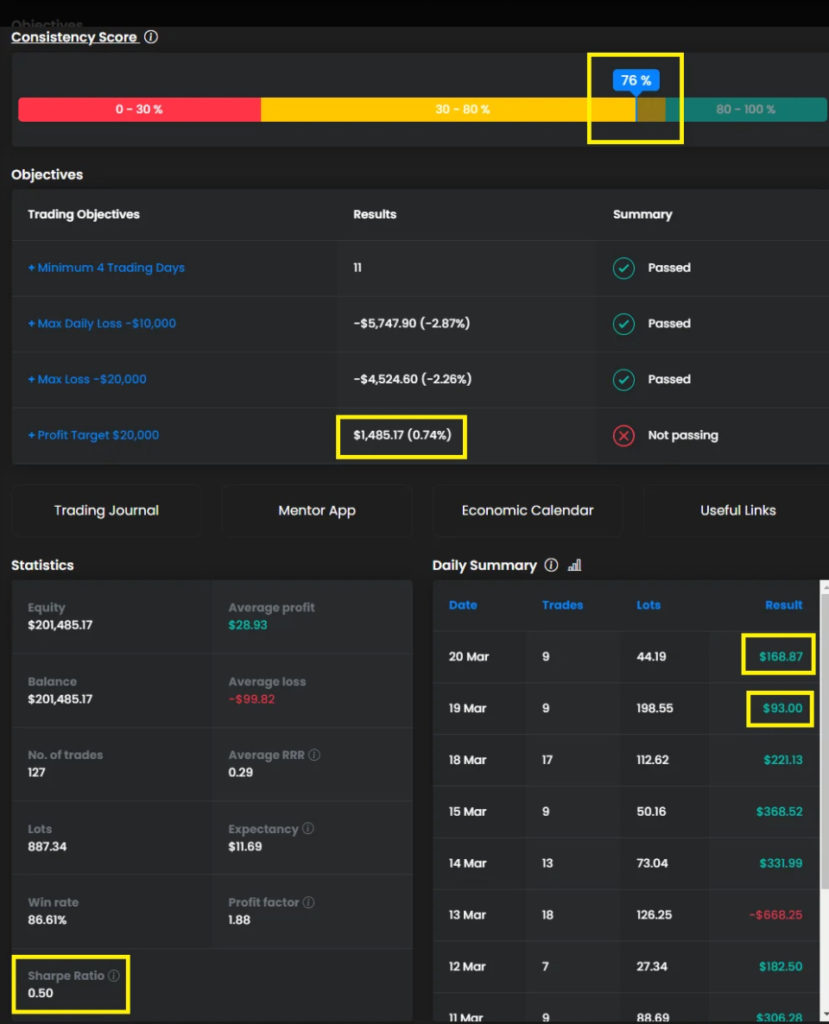Click the Consistency Score info icon

click(x=151, y=37)
